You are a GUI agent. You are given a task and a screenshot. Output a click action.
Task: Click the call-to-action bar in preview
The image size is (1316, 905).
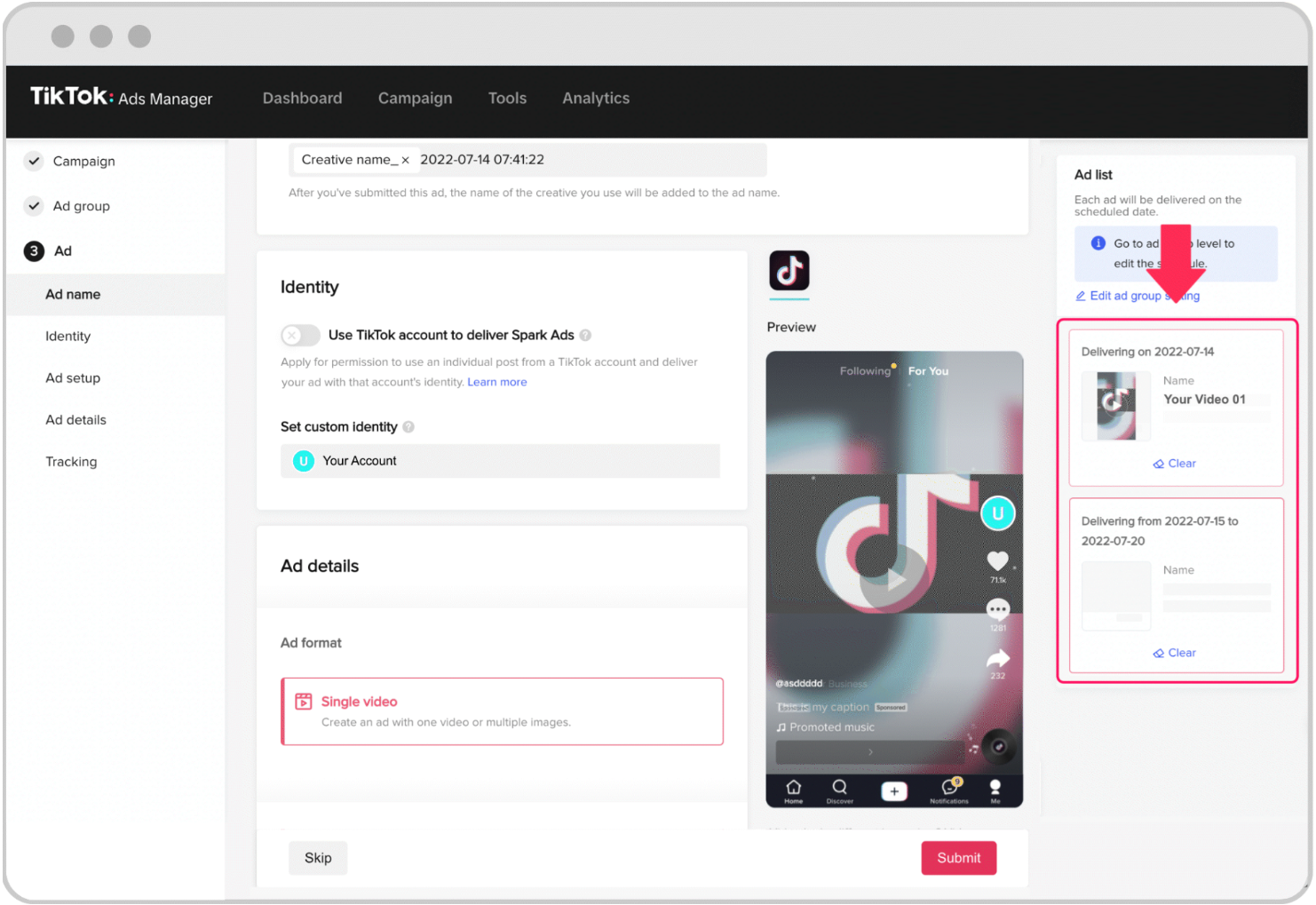click(x=869, y=751)
